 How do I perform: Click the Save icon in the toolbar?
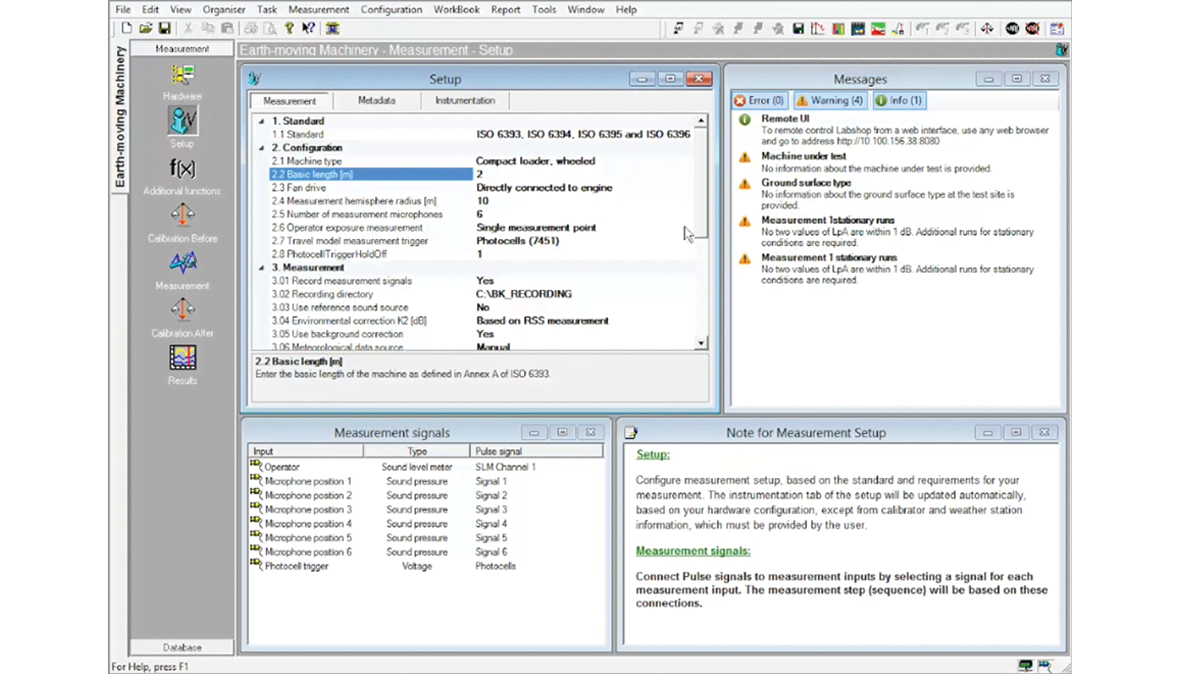pos(165,29)
